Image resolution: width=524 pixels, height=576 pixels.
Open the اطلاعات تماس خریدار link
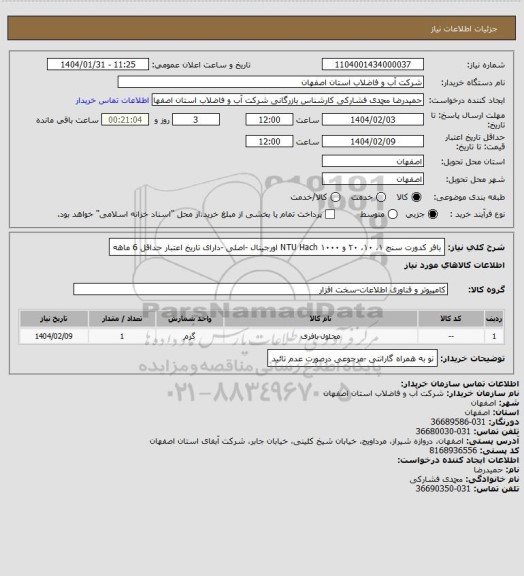(x=112, y=100)
